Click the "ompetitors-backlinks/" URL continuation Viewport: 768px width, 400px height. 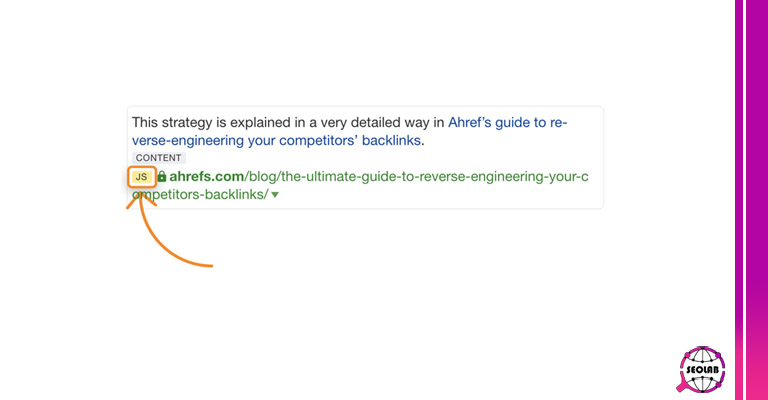click(x=200, y=194)
